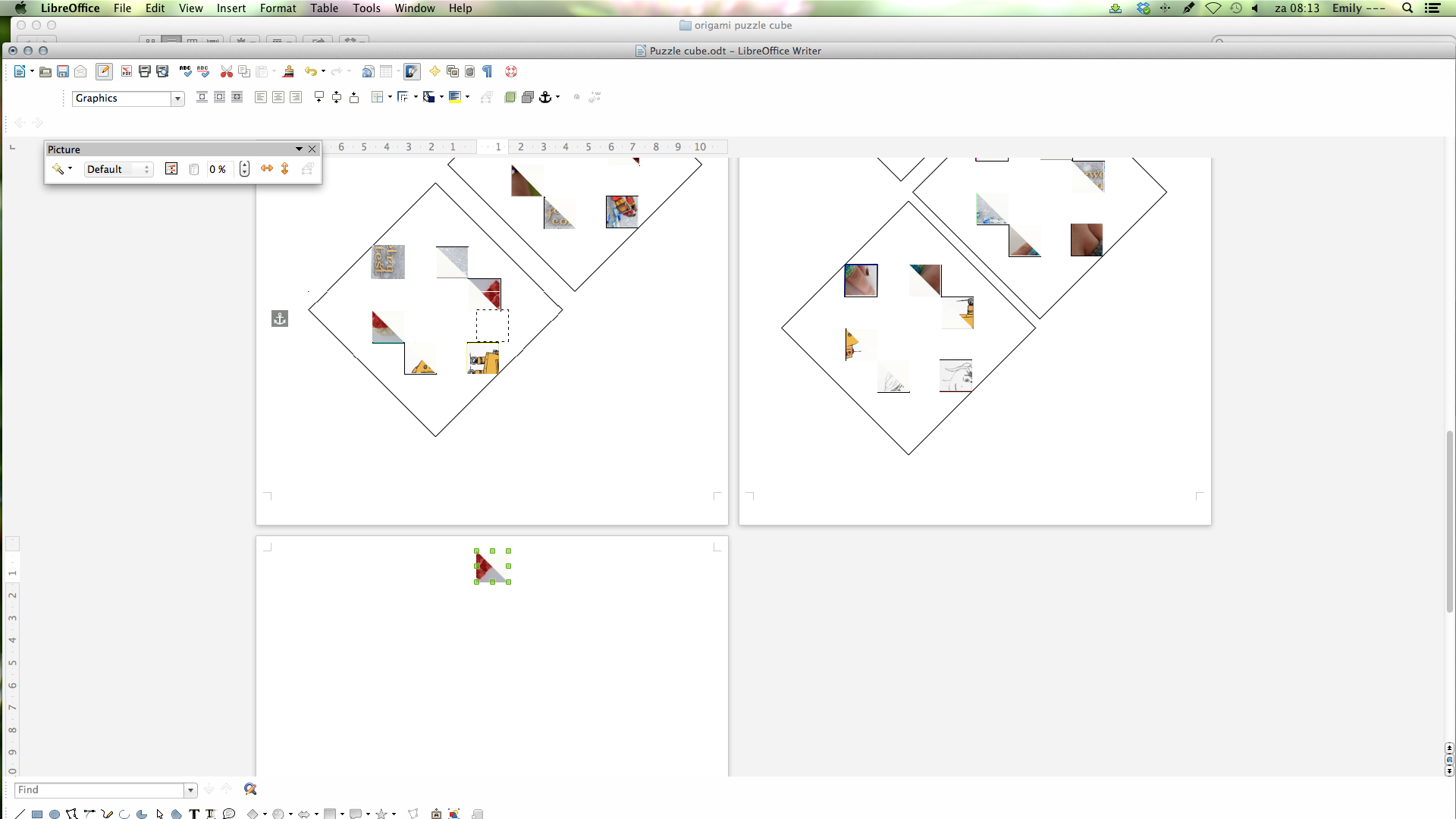The height and width of the screenshot is (819, 1456).
Task: Open the Table menu item
Action: coord(324,8)
